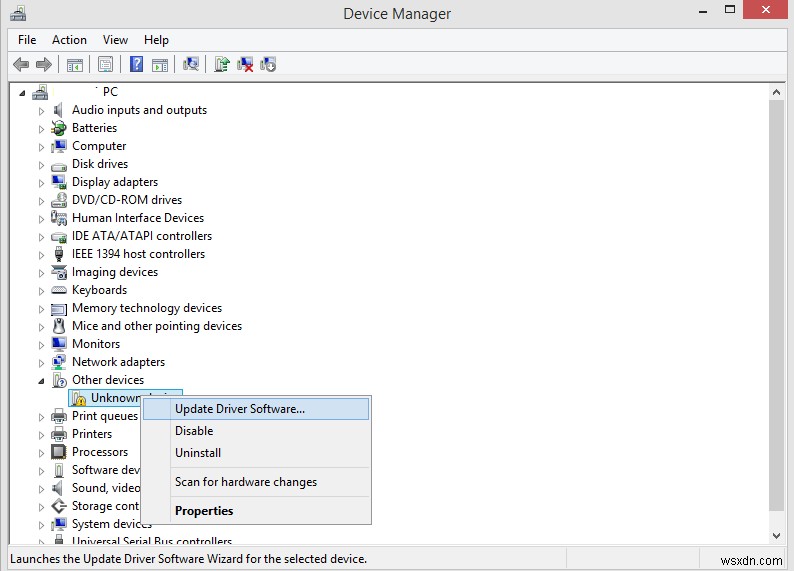Click Update Driver Software toolbar icon
The width and height of the screenshot is (794, 571).
click(222, 65)
